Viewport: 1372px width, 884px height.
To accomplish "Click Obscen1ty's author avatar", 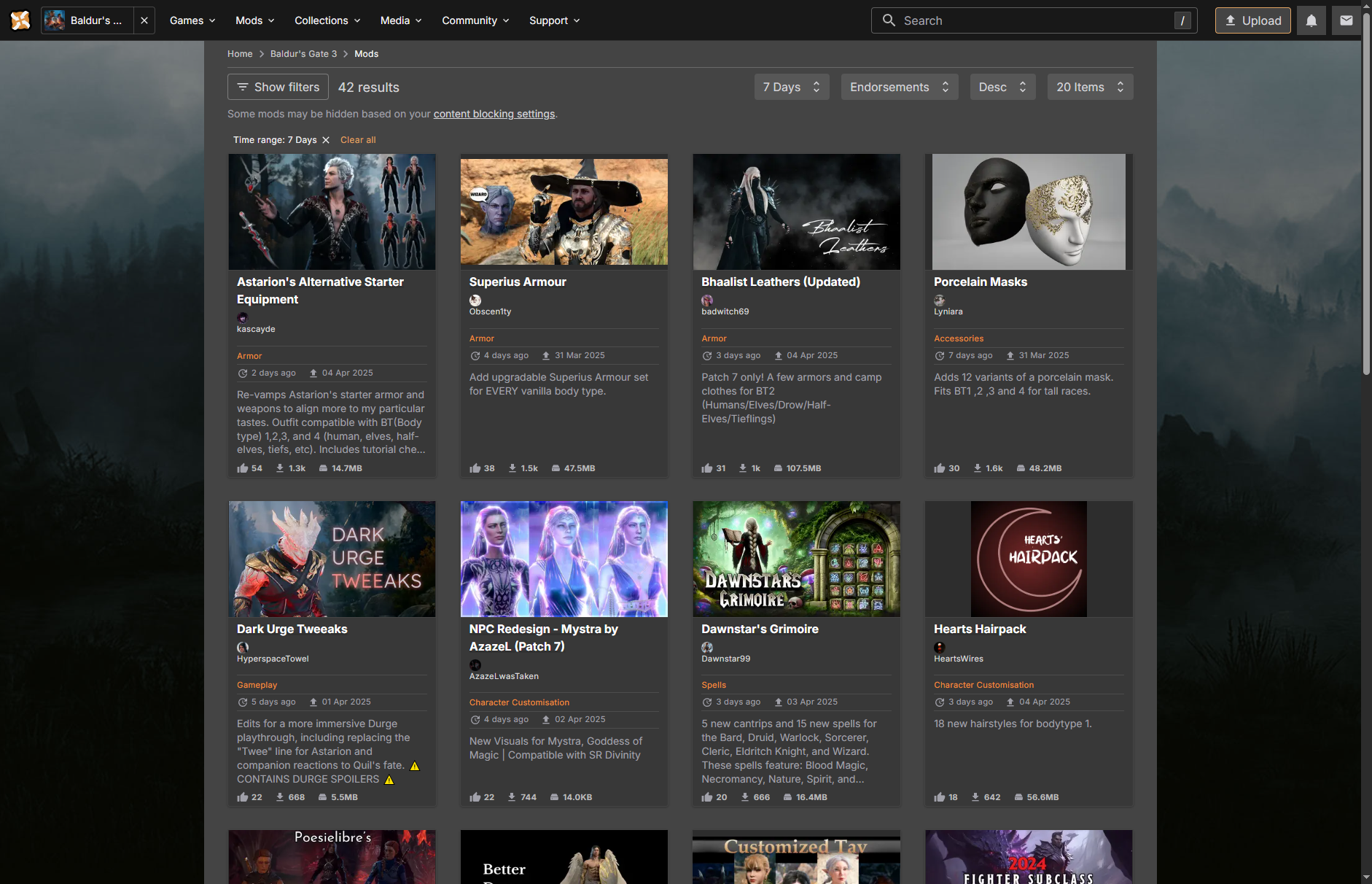I will pyautogui.click(x=475, y=300).
